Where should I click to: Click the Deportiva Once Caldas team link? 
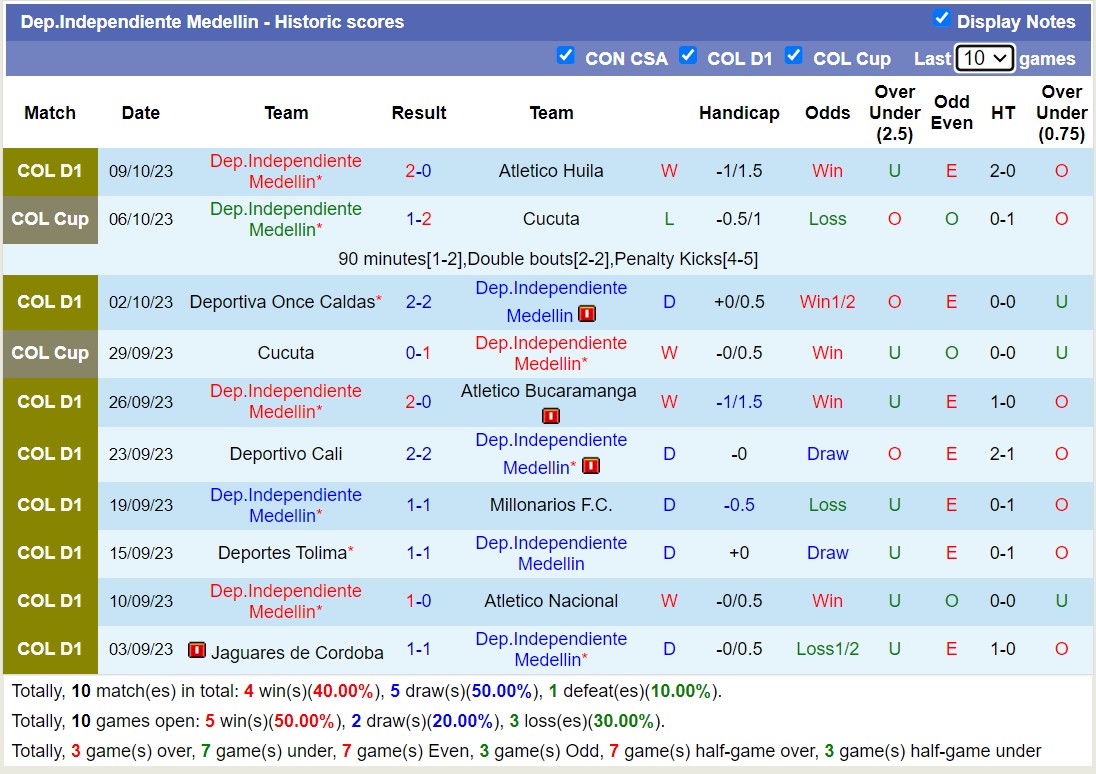tap(283, 302)
